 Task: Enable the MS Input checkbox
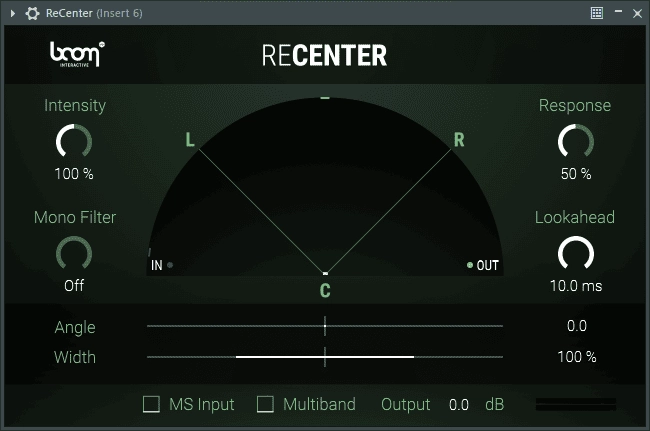151,404
